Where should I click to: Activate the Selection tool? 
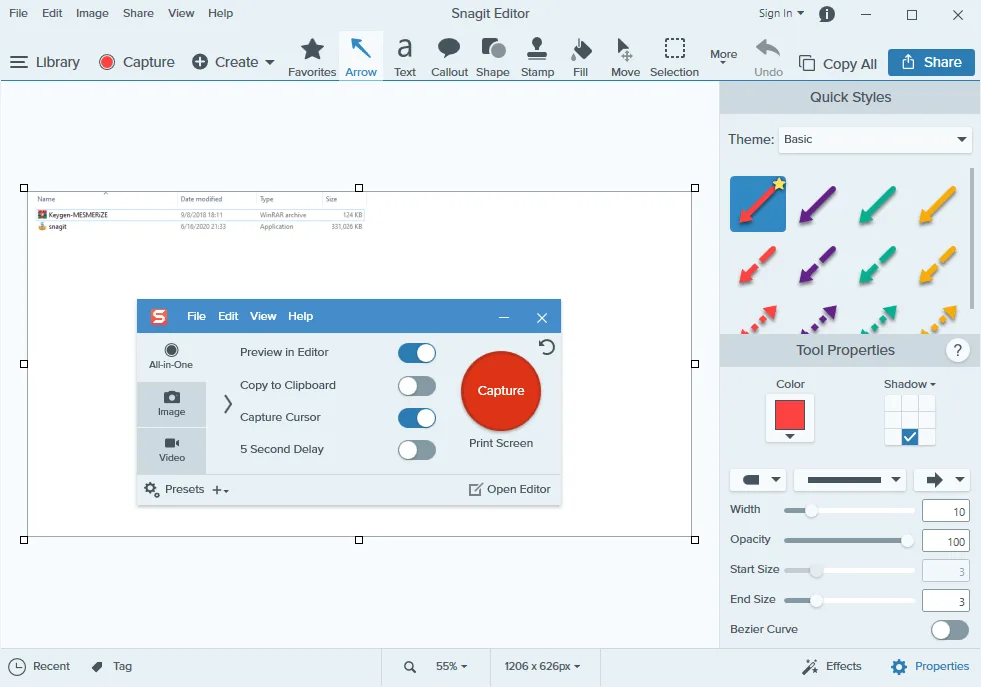[x=674, y=57]
